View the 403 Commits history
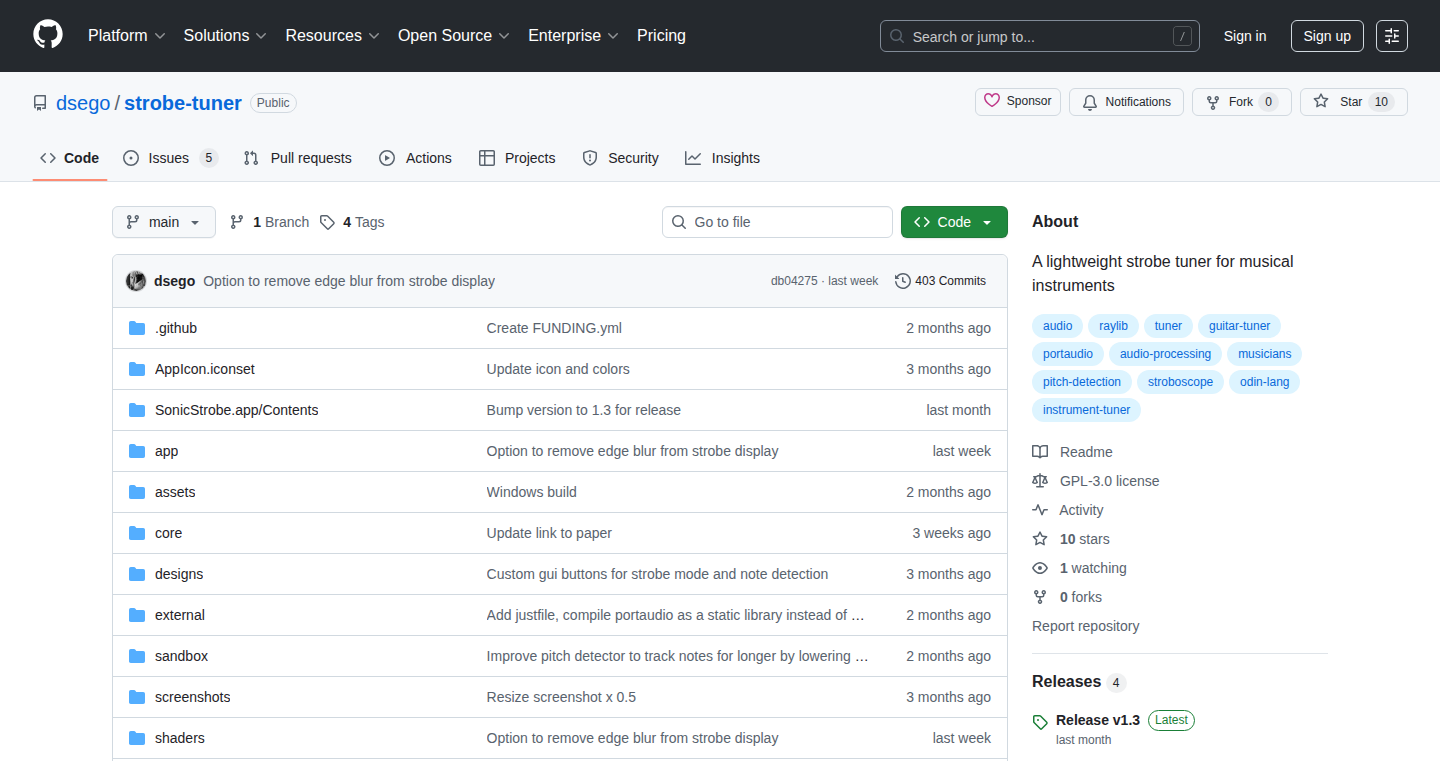This screenshot has height=761, width=1440. pyautogui.click(x=940, y=281)
